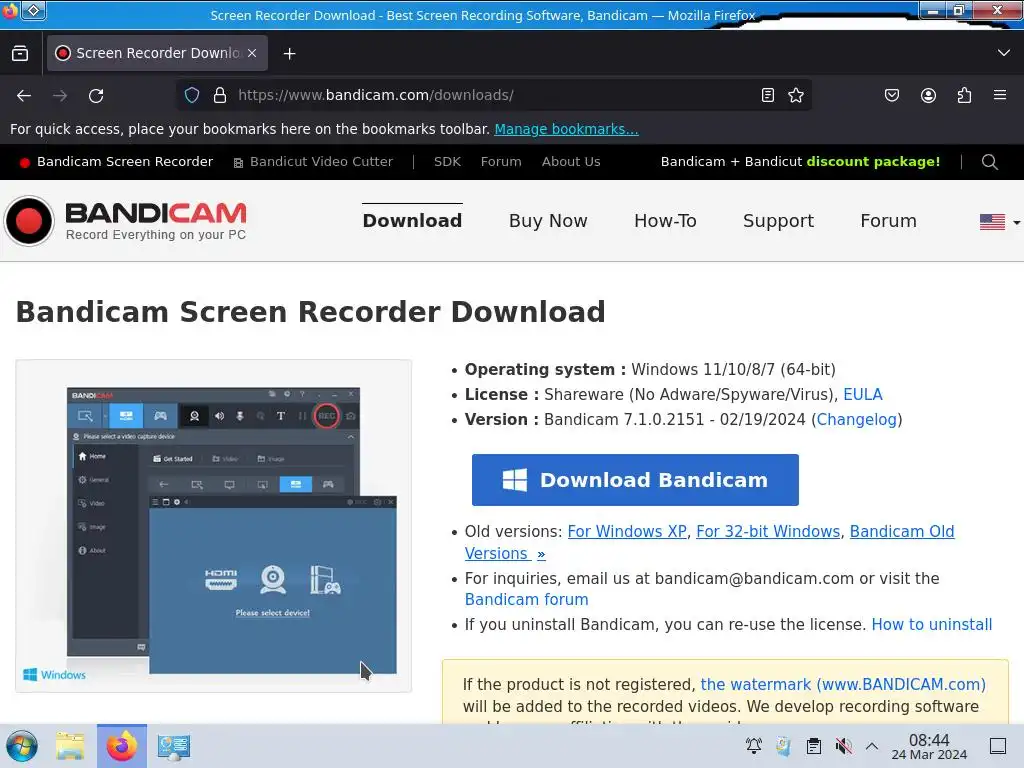Click the site security padlock icon
Viewport: 1024px width, 768px height.
(220, 95)
